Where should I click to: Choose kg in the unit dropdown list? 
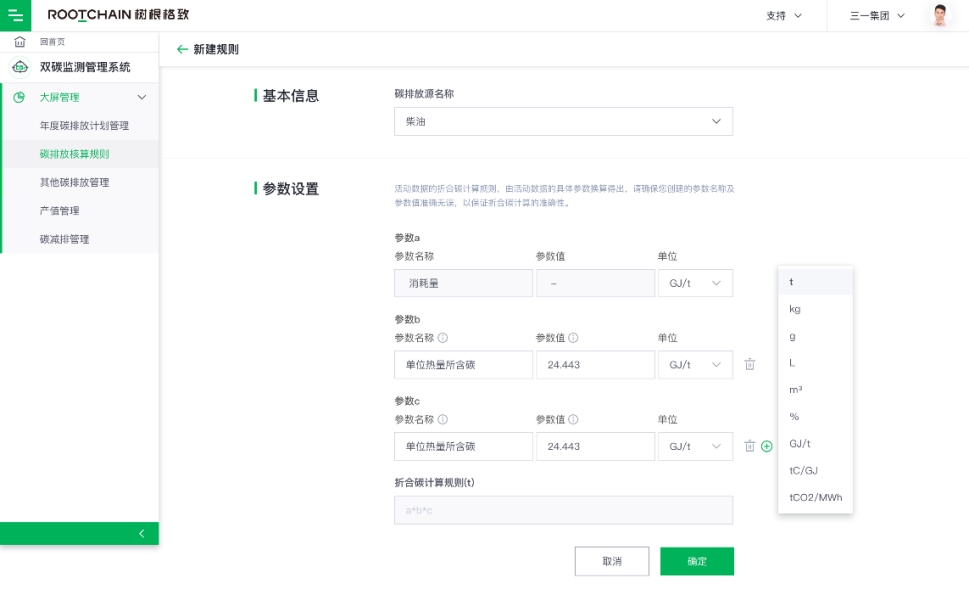pyautogui.click(x=795, y=309)
